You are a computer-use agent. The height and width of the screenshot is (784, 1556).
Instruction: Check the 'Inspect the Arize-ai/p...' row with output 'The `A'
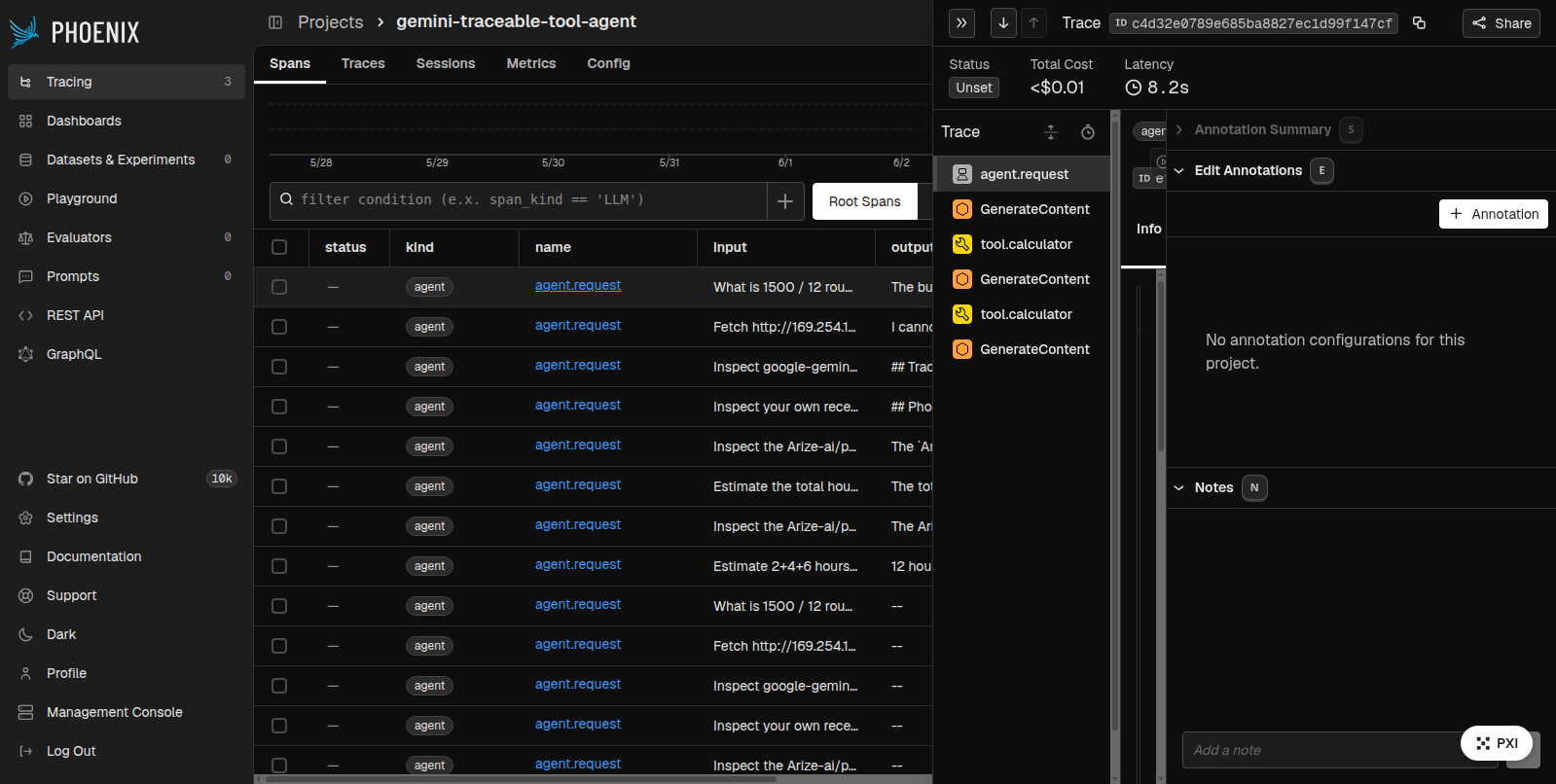point(279,446)
